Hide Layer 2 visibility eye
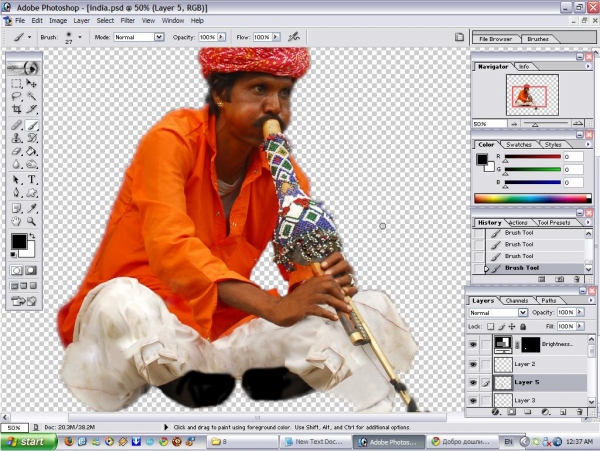 [473, 364]
